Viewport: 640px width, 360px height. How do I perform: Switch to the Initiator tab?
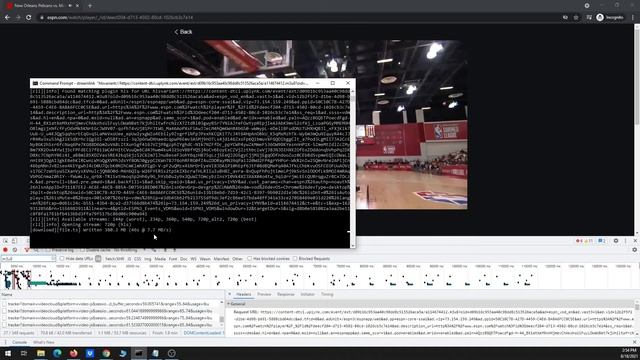308,294
